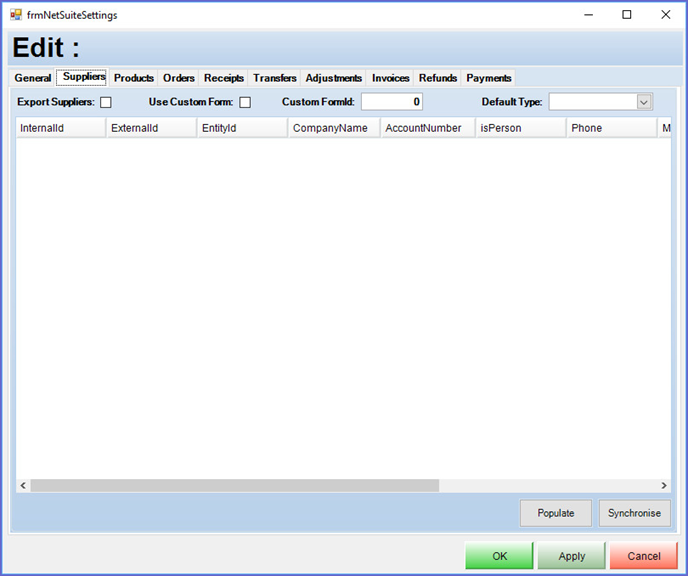View the Invoices tab
This screenshot has width=688, height=576.
(391, 78)
